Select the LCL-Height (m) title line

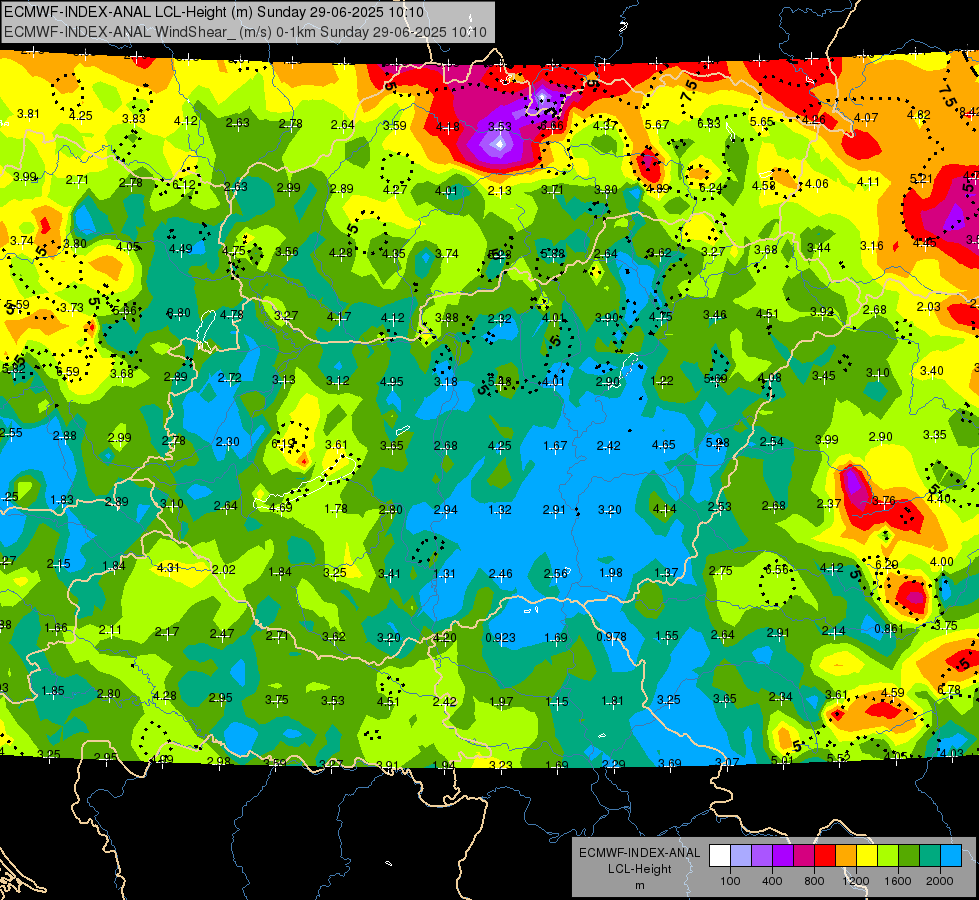pos(214,12)
